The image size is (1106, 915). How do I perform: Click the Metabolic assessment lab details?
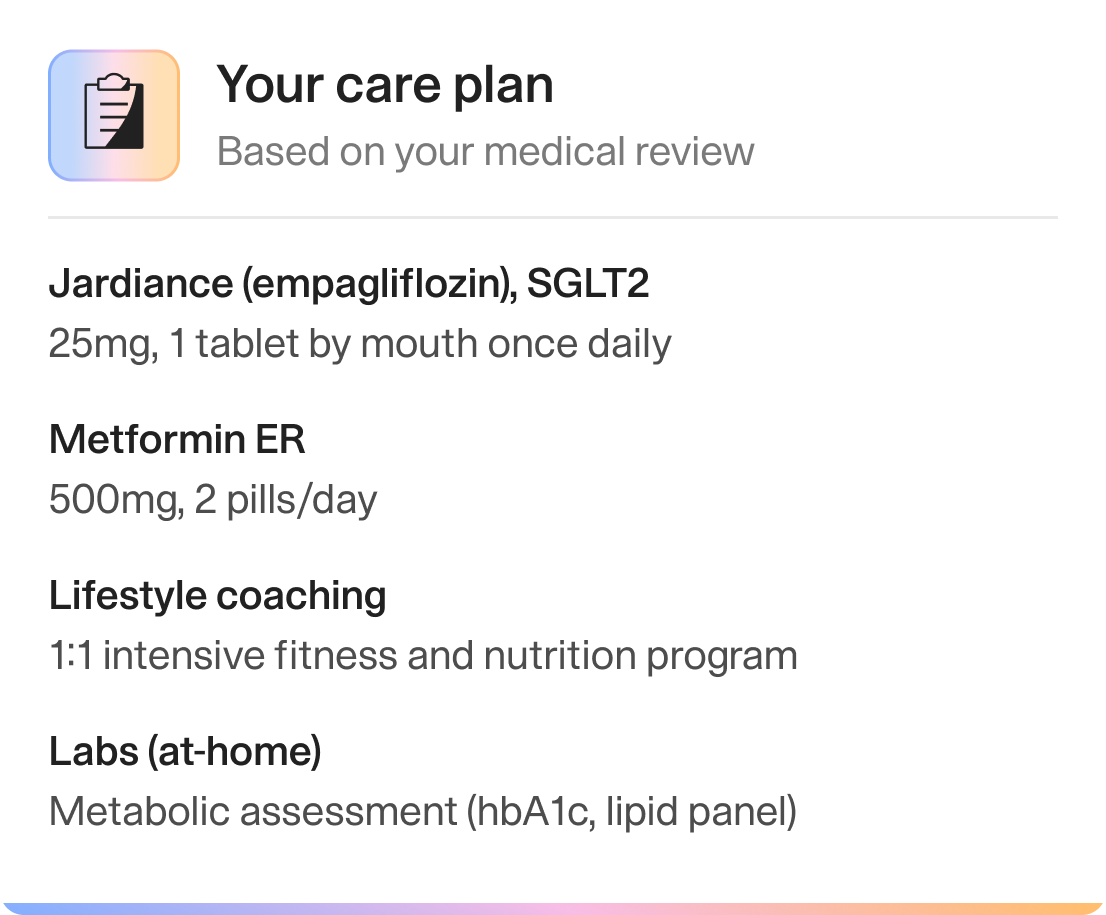[x=423, y=812]
